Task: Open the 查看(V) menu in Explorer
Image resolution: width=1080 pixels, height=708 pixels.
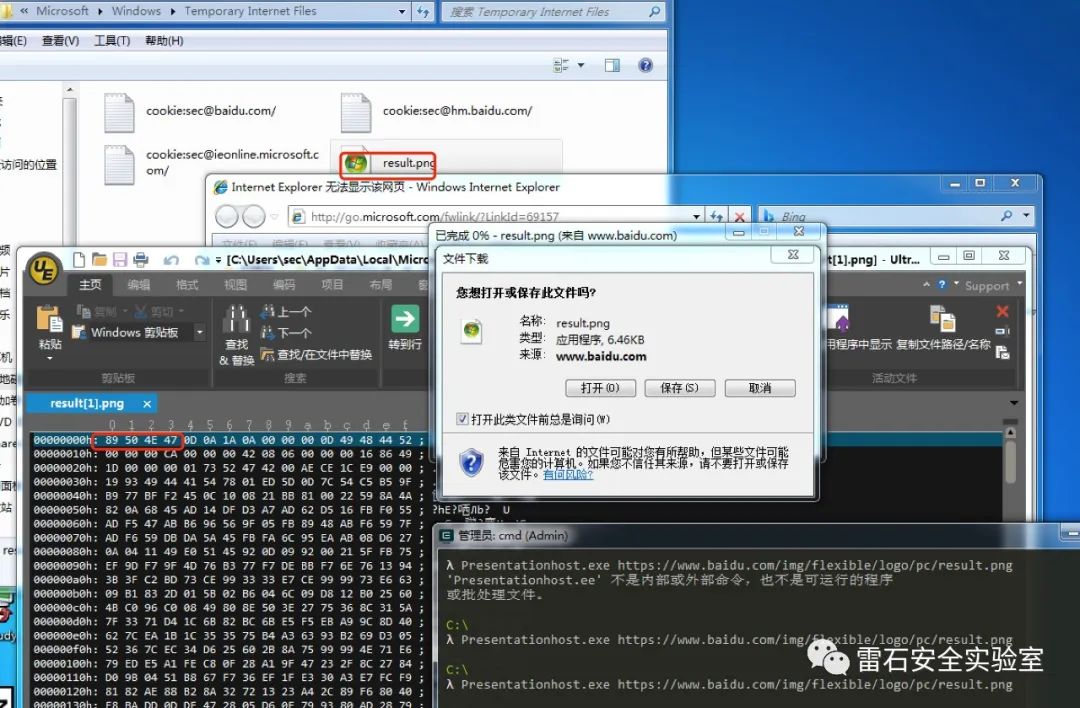Action: click(x=60, y=41)
